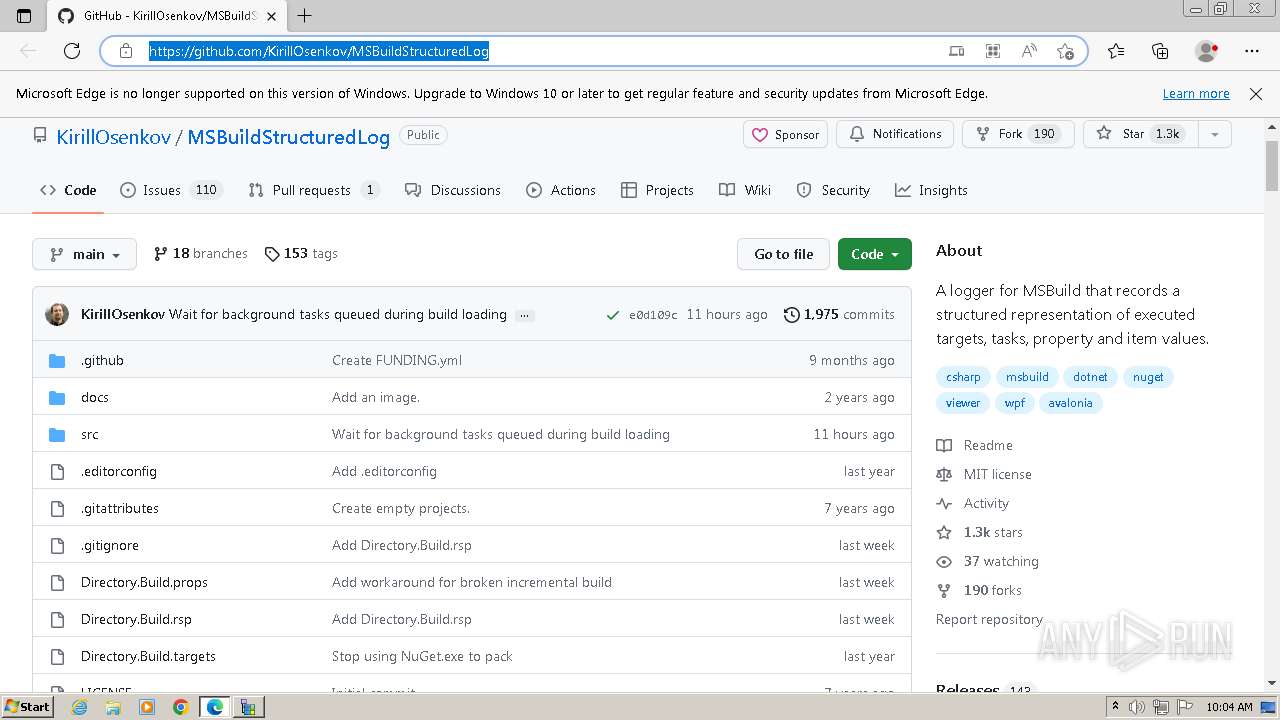View the 153 tags link
Viewport: 1280px width, 720px height.
301,254
